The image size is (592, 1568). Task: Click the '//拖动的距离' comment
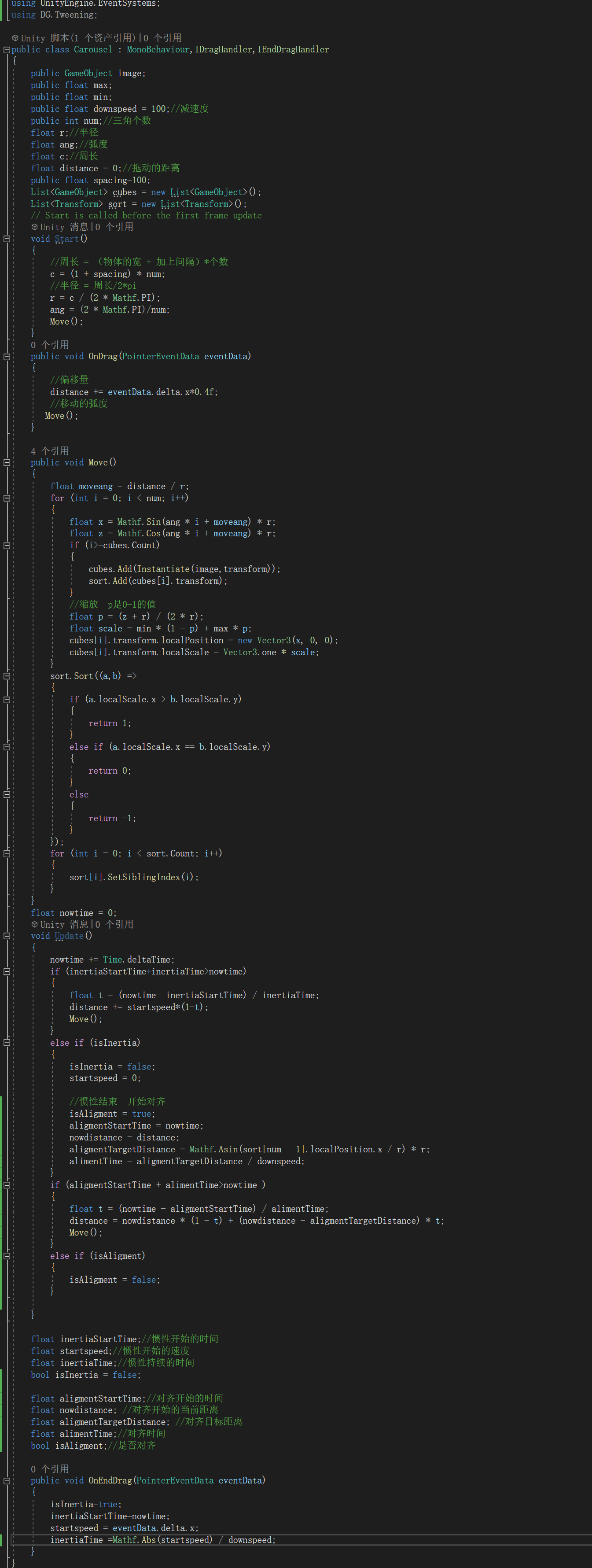pyautogui.click(x=151, y=168)
